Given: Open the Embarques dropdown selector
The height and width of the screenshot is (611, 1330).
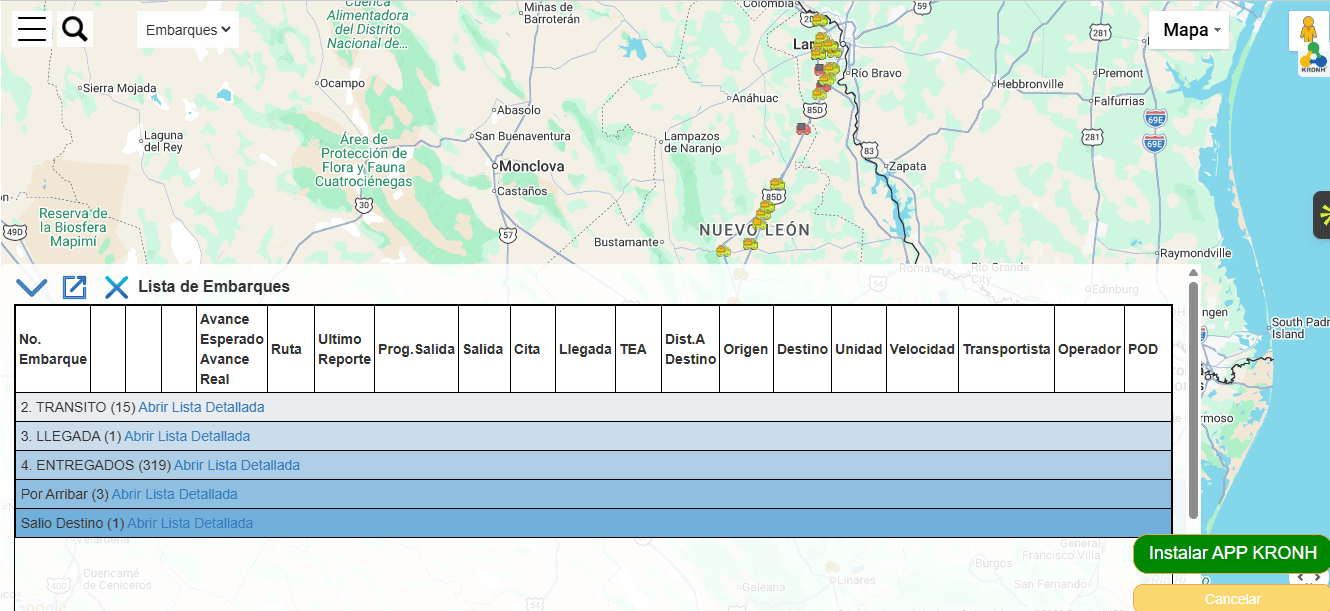Looking at the screenshot, I should coord(188,30).
